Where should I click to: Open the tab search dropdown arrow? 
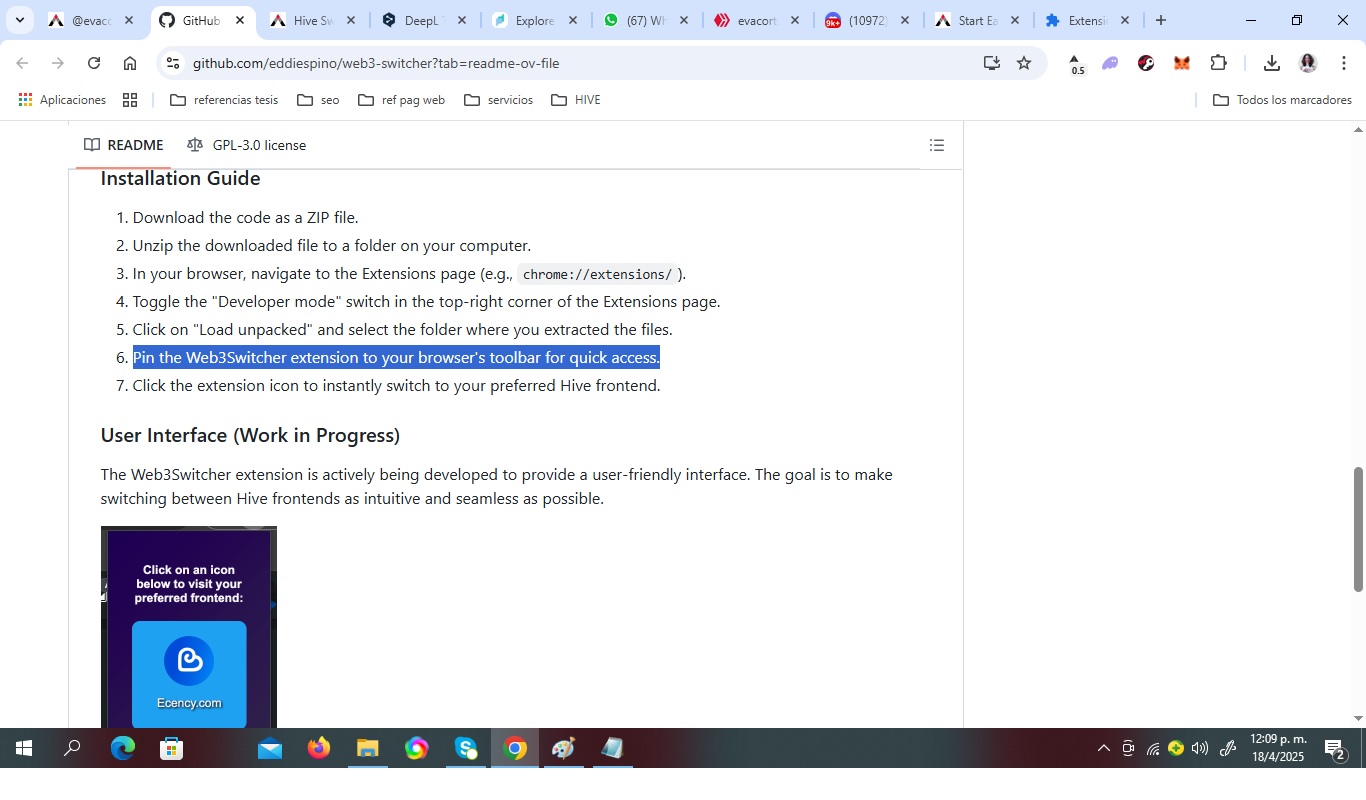click(19, 20)
